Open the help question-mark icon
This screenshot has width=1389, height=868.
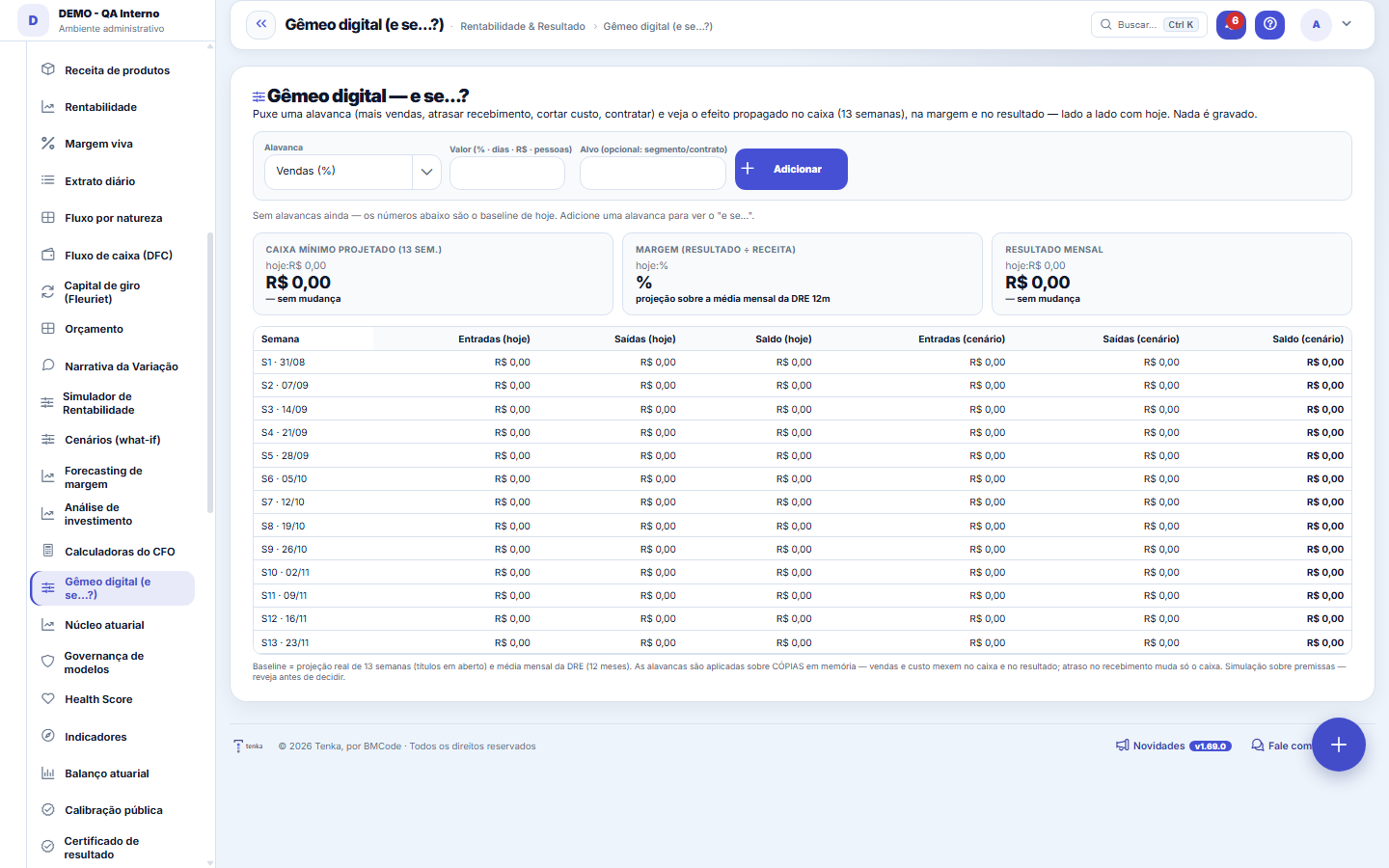click(x=1270, y=24)
